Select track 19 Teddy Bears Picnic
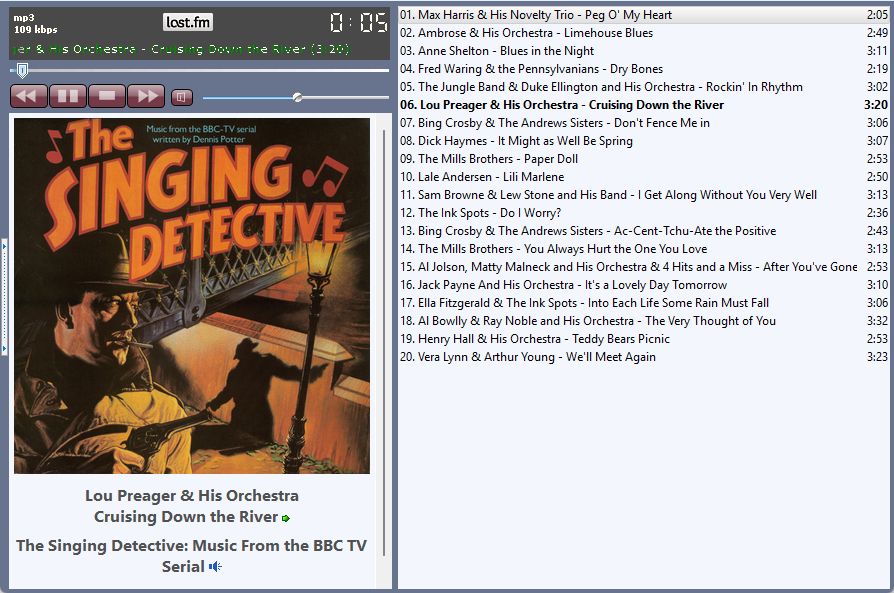 644,339
